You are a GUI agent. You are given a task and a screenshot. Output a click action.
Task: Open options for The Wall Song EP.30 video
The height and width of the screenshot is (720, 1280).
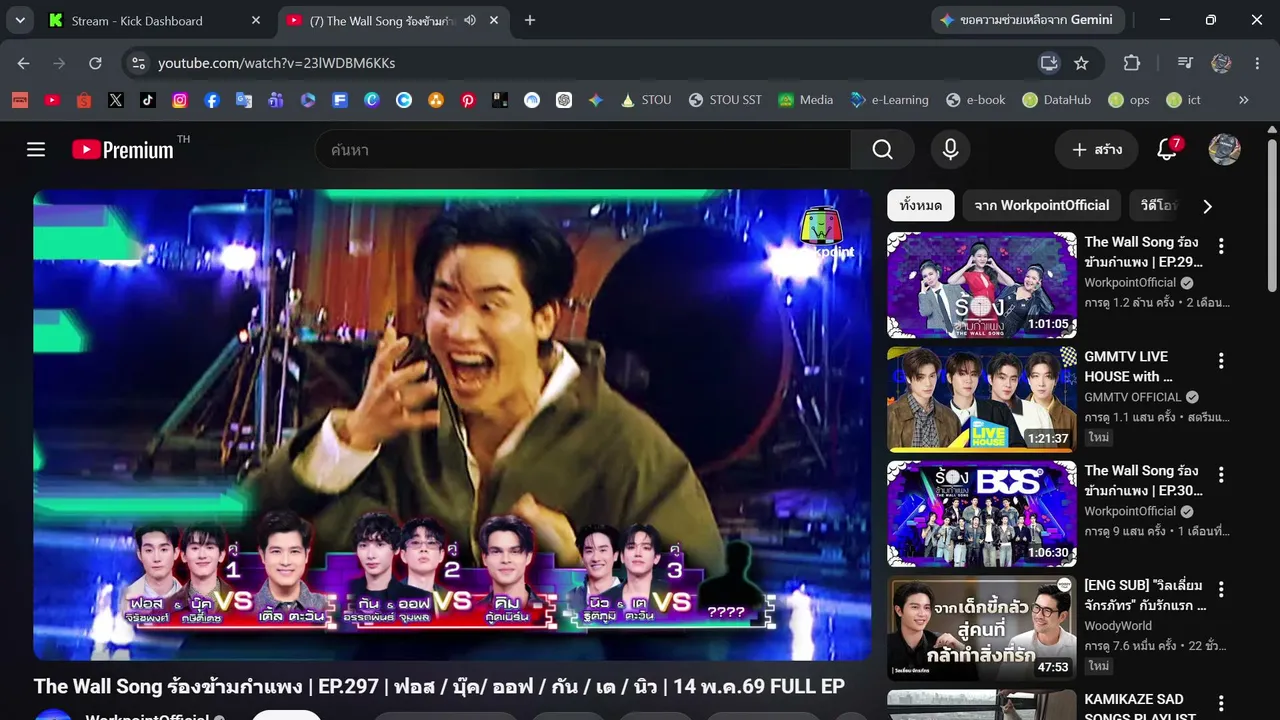pos(1220,474)
